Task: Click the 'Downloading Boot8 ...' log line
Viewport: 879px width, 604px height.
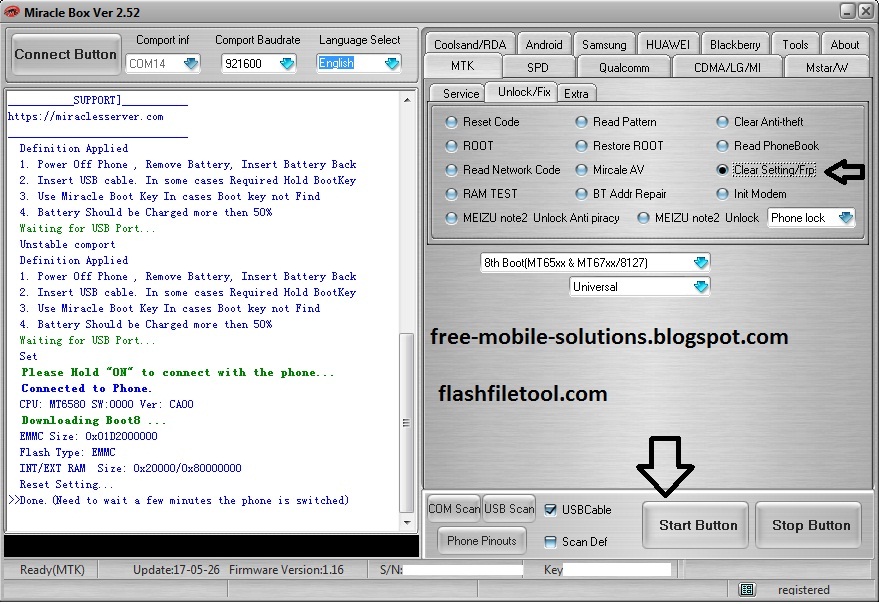Action: 94,420
